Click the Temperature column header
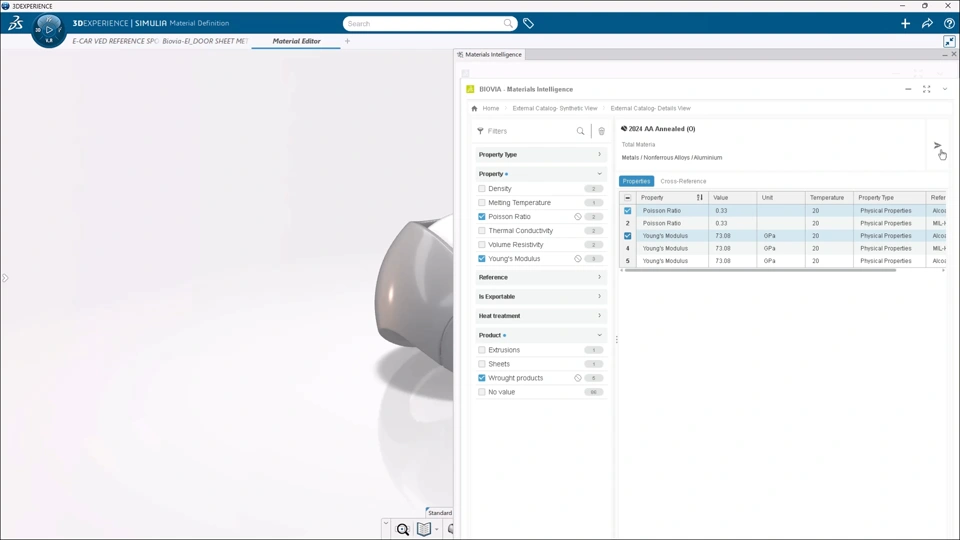This screenshot has height=540, width=960. (x=829, y=198)
